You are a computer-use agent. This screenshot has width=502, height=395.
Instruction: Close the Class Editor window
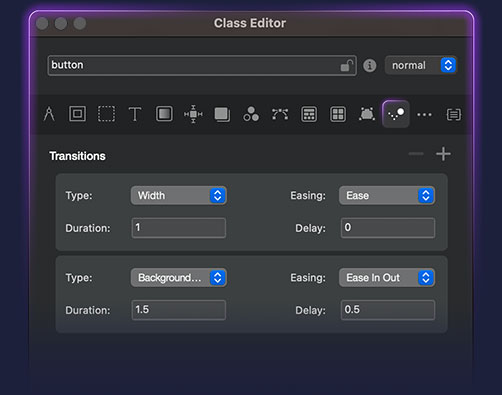click(x=42, y=24)
